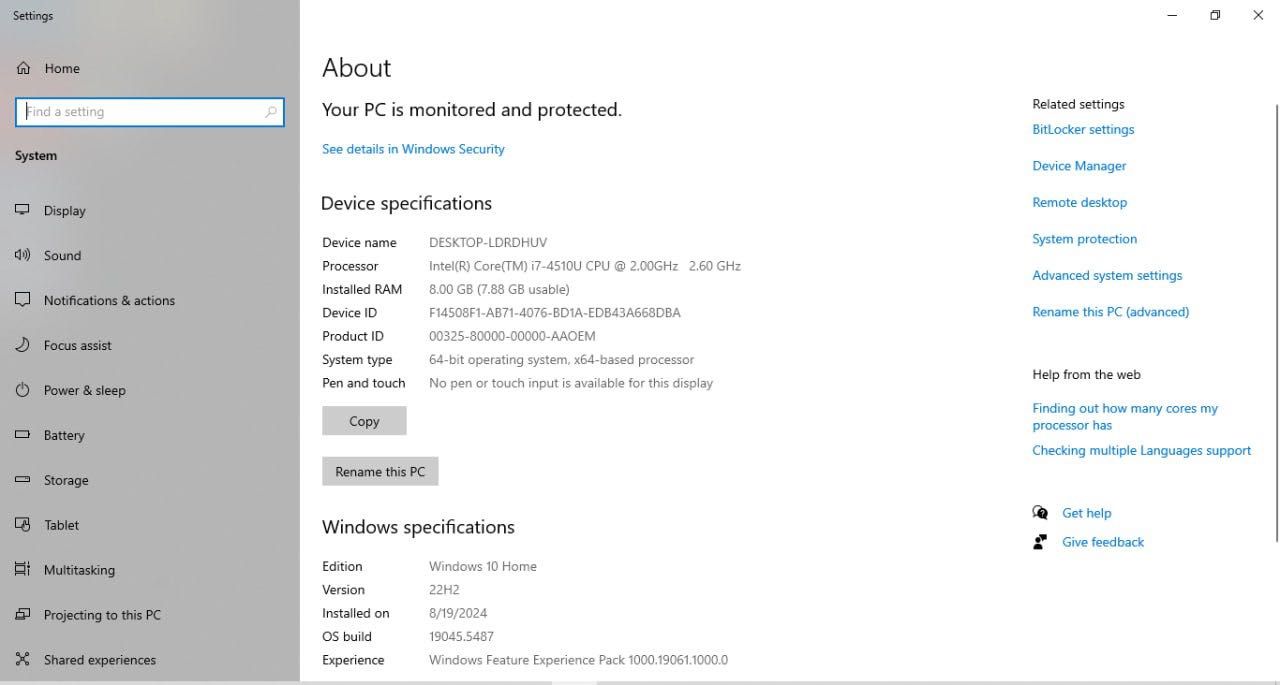
Task: Click the Version value 22H2
Action: [444, 590]
